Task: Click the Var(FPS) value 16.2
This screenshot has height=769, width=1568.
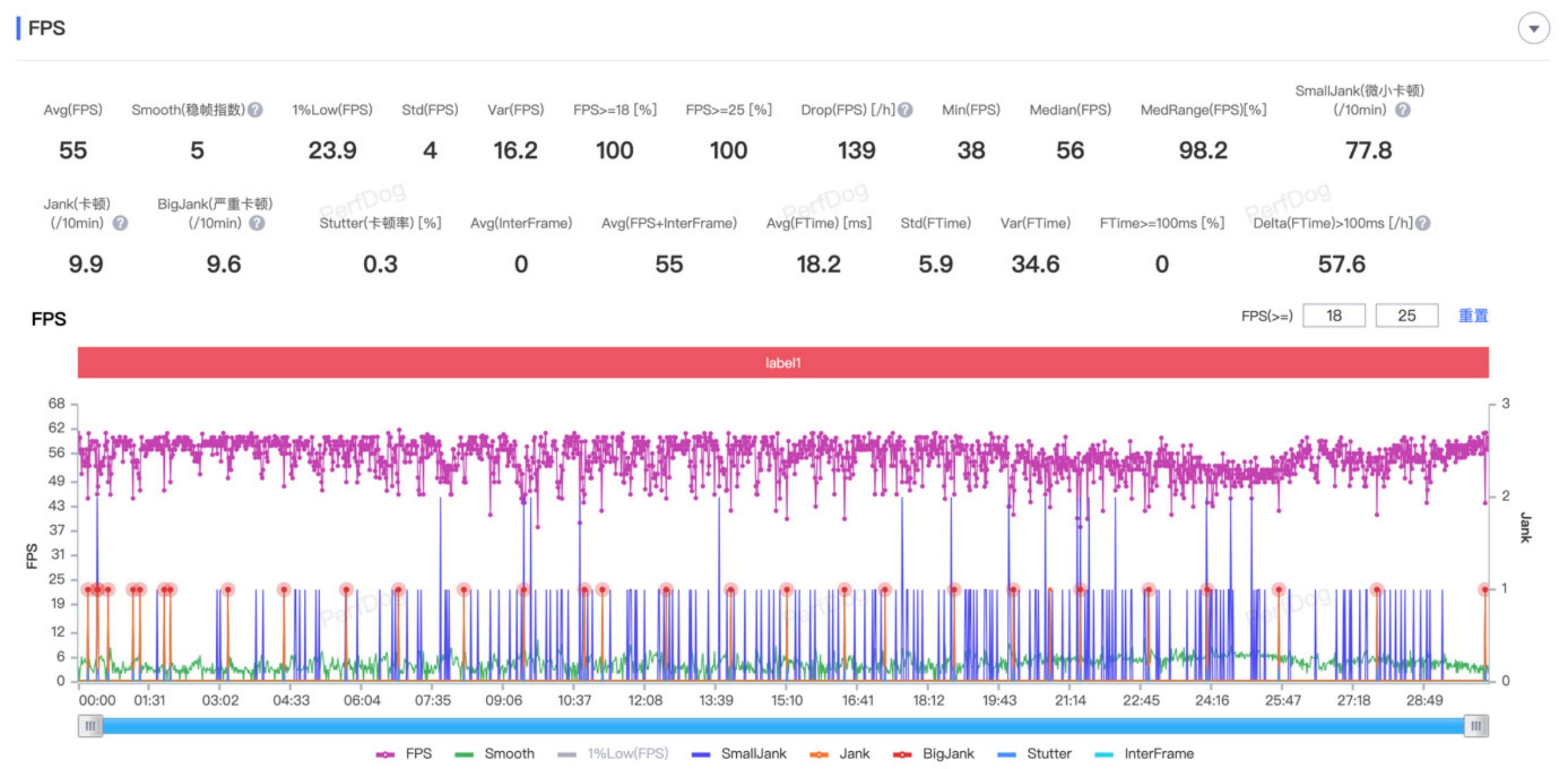Action: click(x=515, y=151)
